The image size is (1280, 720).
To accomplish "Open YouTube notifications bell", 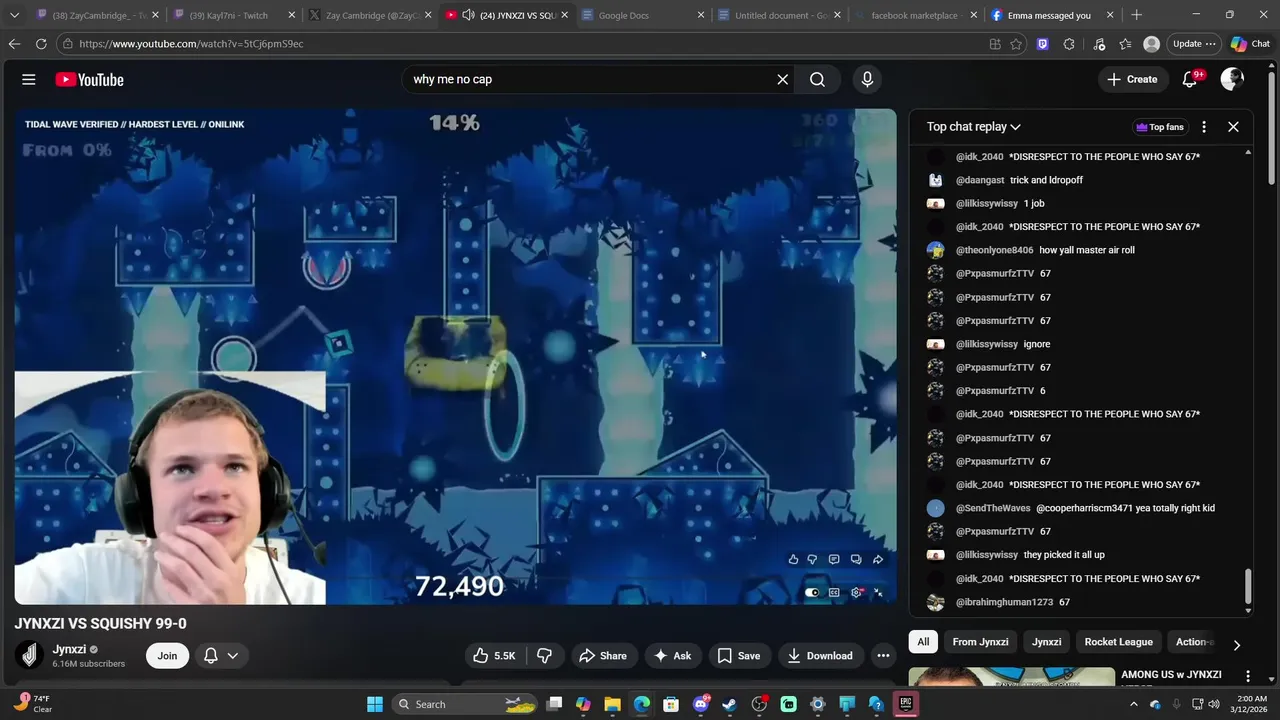I will [x=1190, y=79].
